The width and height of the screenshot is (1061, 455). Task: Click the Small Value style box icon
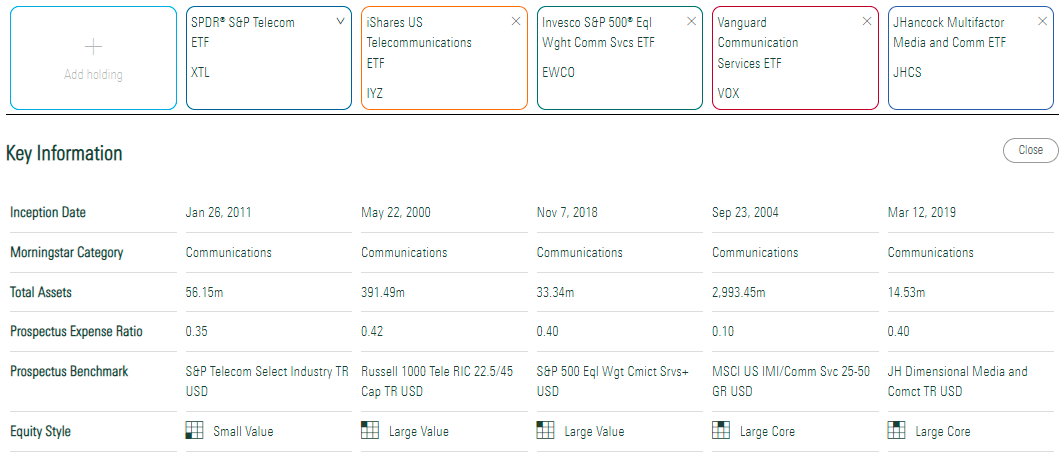coord(195,430)
